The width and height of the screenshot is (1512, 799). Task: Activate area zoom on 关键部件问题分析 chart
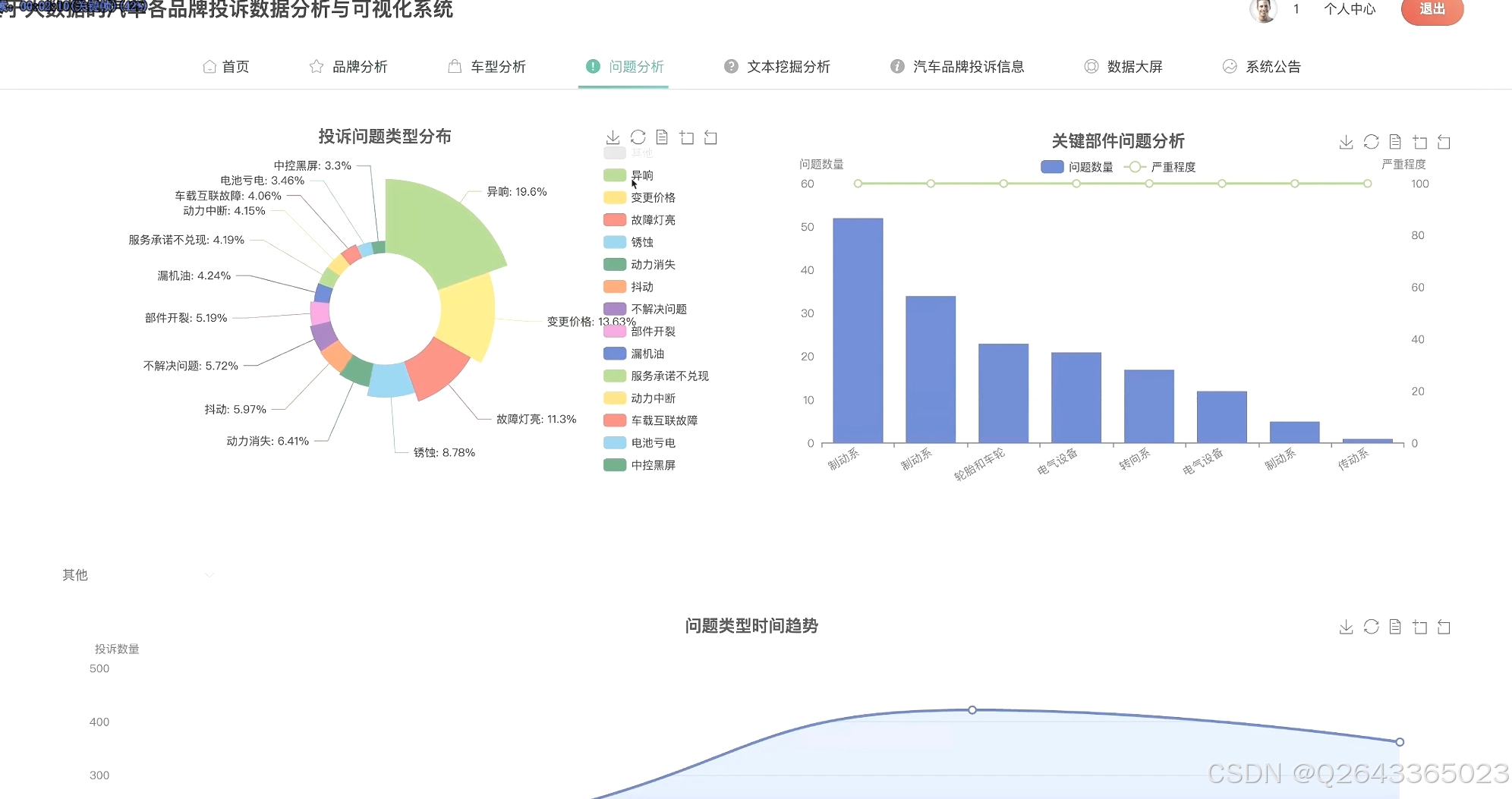(x=1420, y=142)
